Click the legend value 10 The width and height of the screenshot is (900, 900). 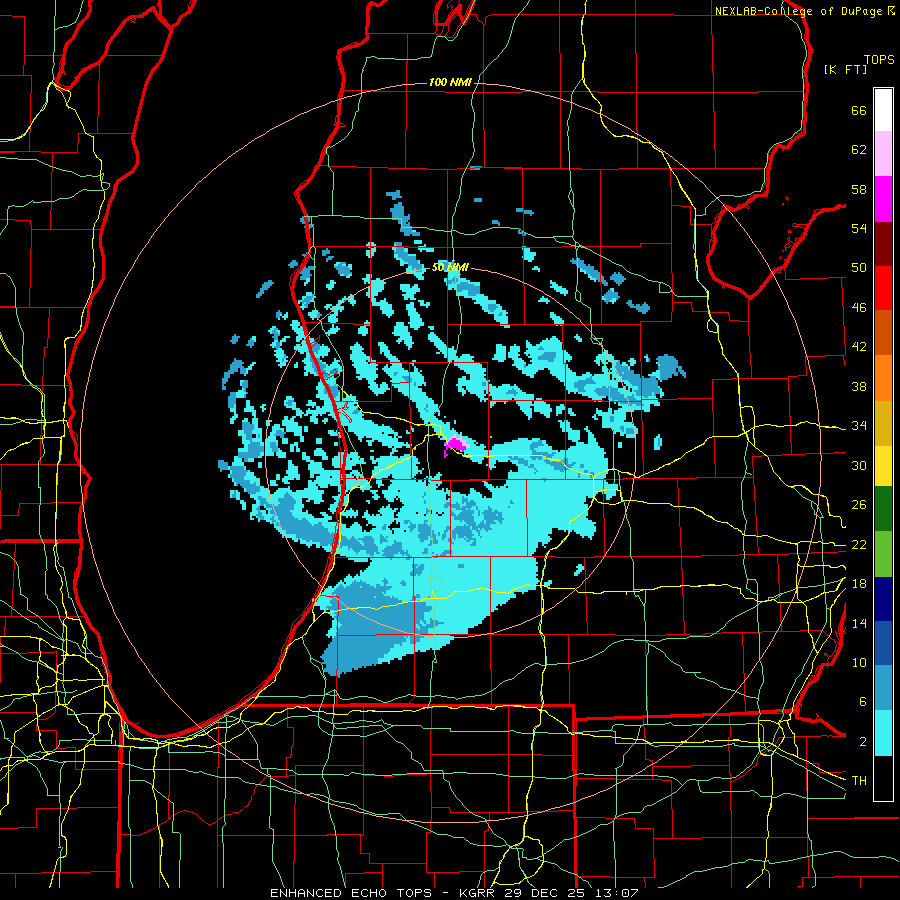pos(859,663)
